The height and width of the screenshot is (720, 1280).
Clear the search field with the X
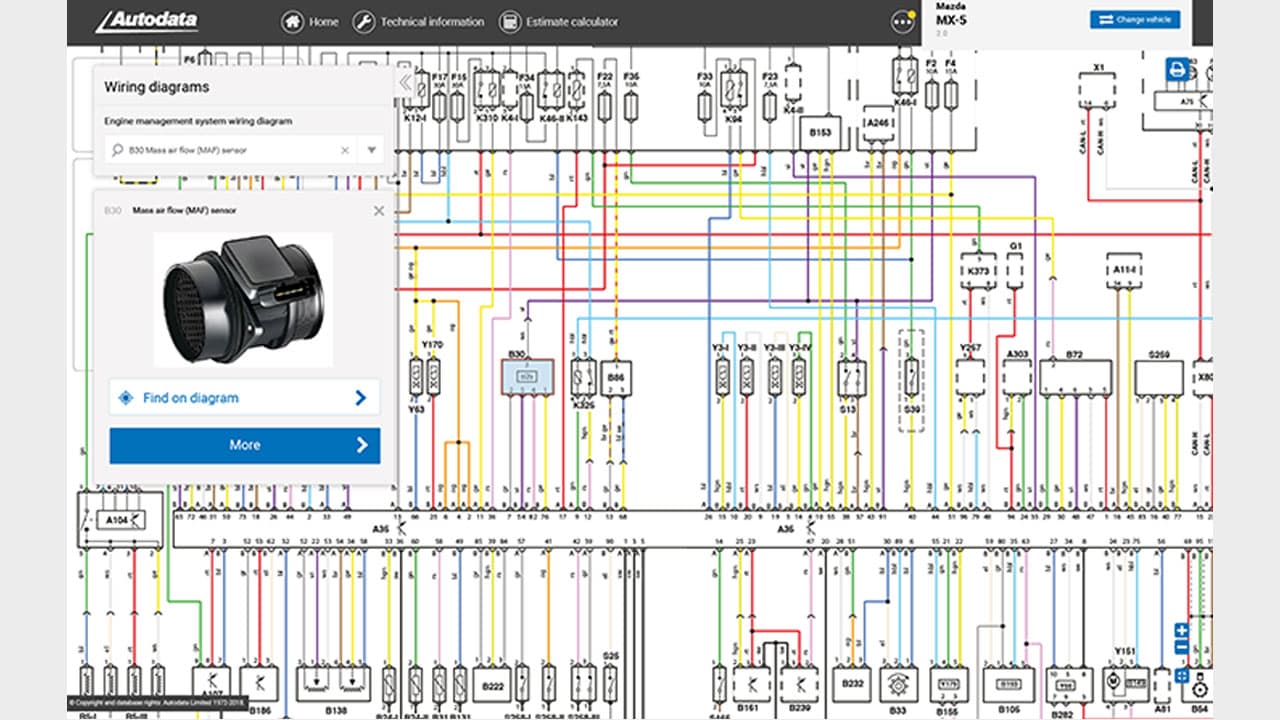click(x=344, y=148)
